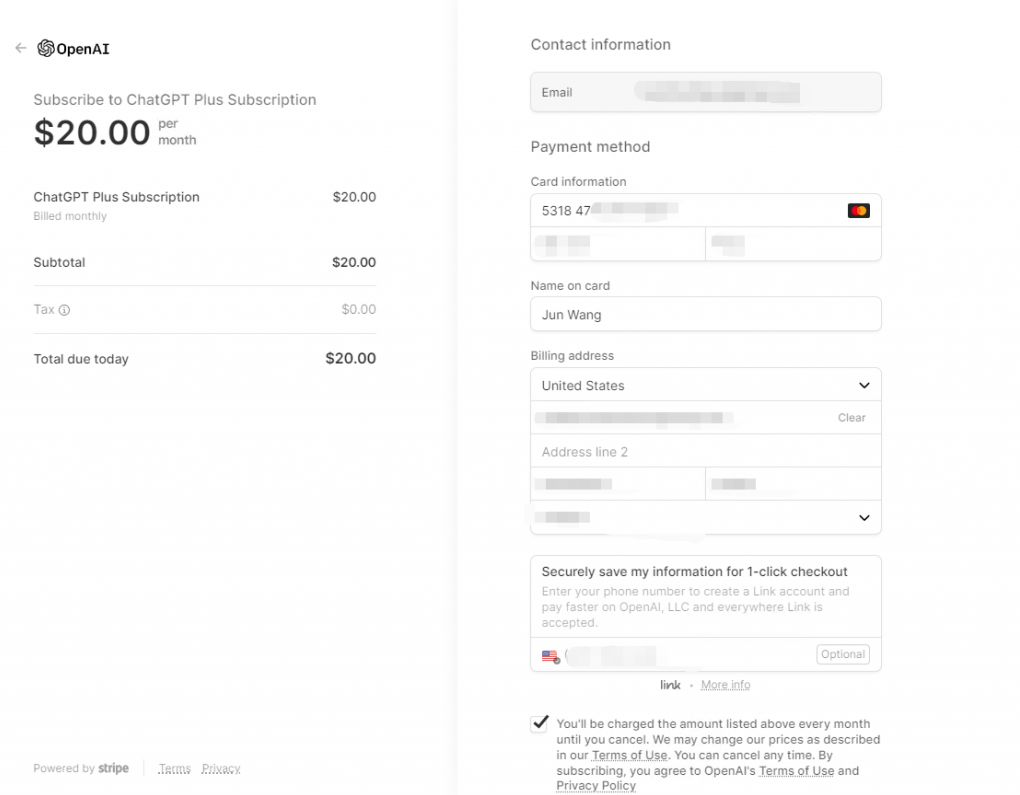The image size is (1020, 795).
Task: Click the Link logo below phone field
Action: pos(670,685)
